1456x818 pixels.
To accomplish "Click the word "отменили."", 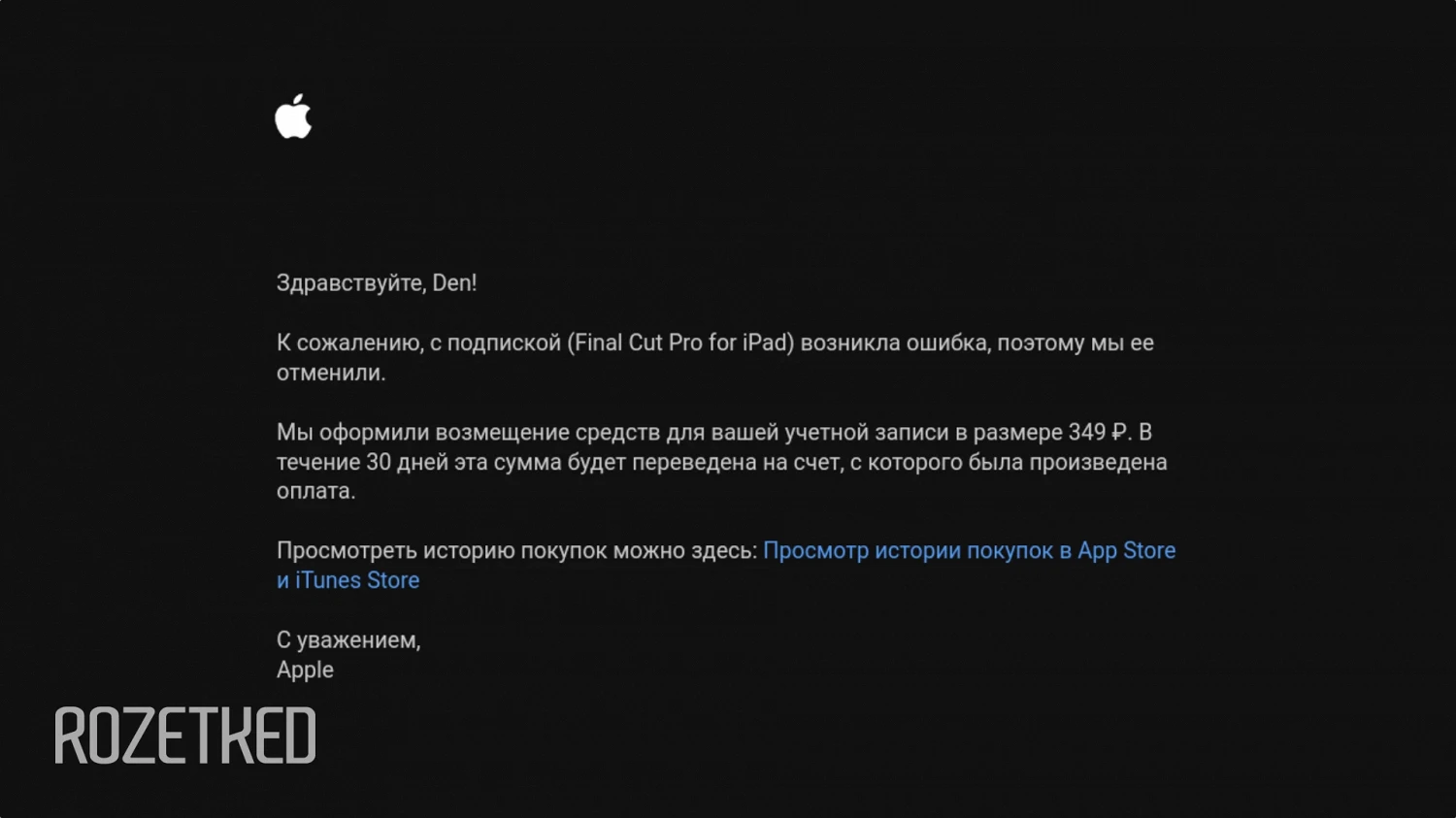I will click(331, 373).
